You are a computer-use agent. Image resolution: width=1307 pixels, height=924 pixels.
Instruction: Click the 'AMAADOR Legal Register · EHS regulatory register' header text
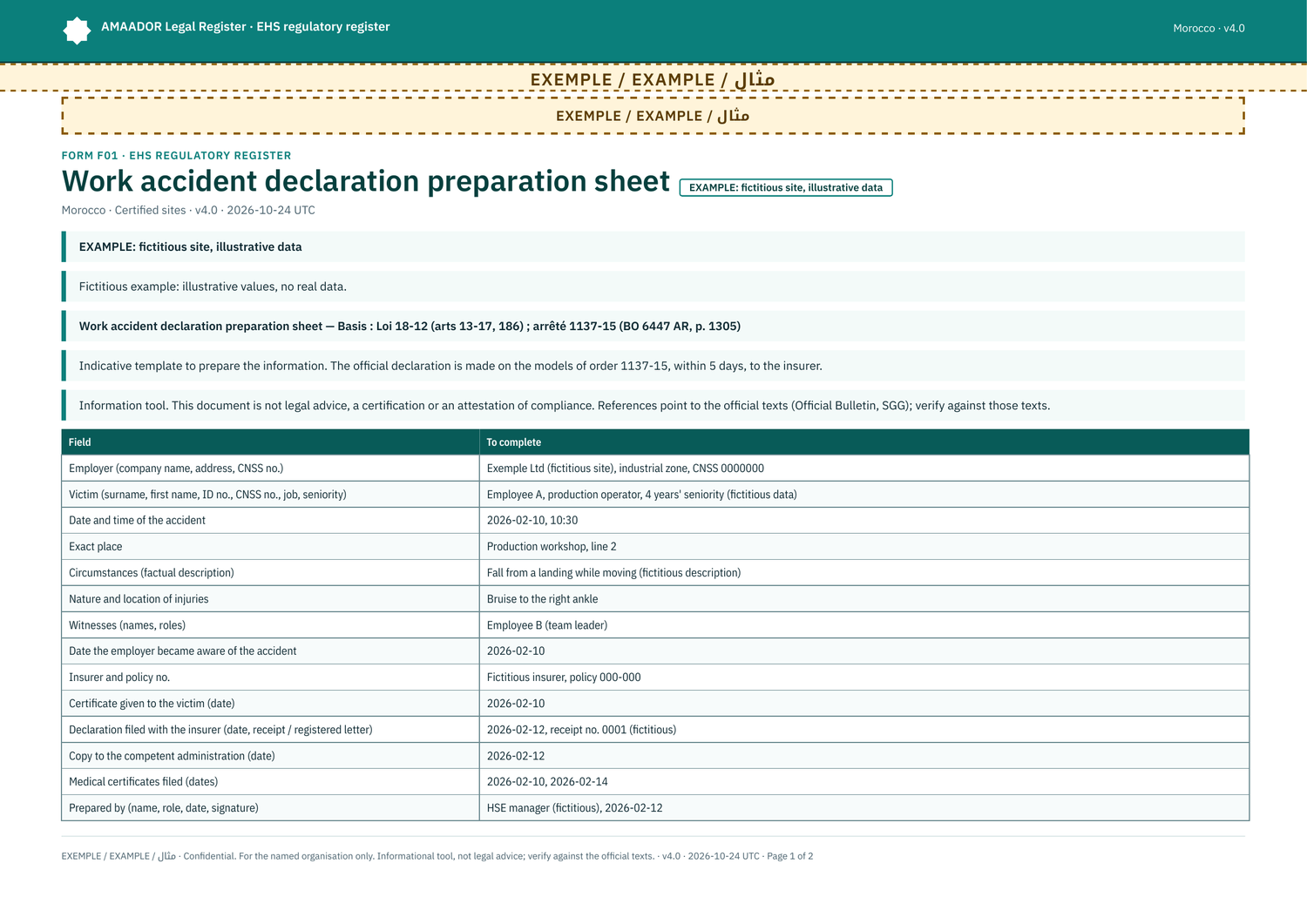246,27
